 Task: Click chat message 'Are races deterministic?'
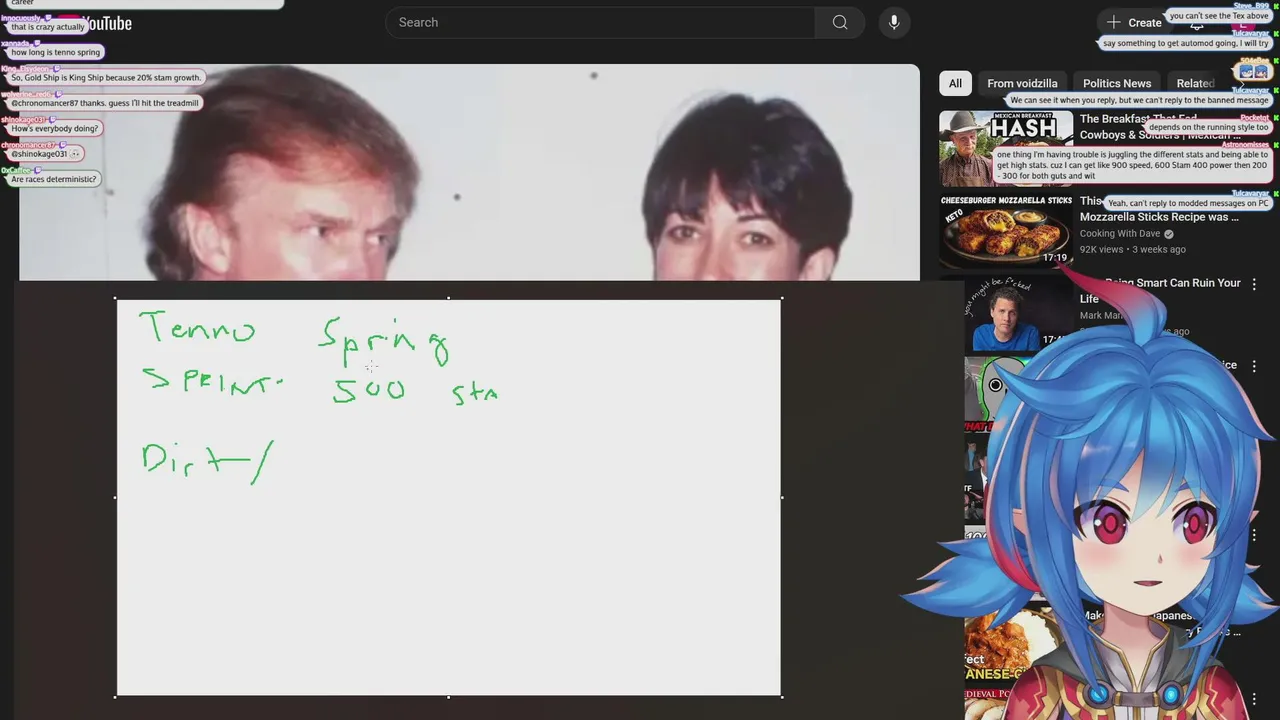point(54,179)
